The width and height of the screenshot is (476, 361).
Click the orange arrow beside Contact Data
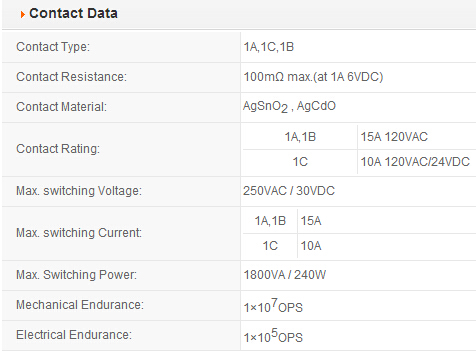22,14
